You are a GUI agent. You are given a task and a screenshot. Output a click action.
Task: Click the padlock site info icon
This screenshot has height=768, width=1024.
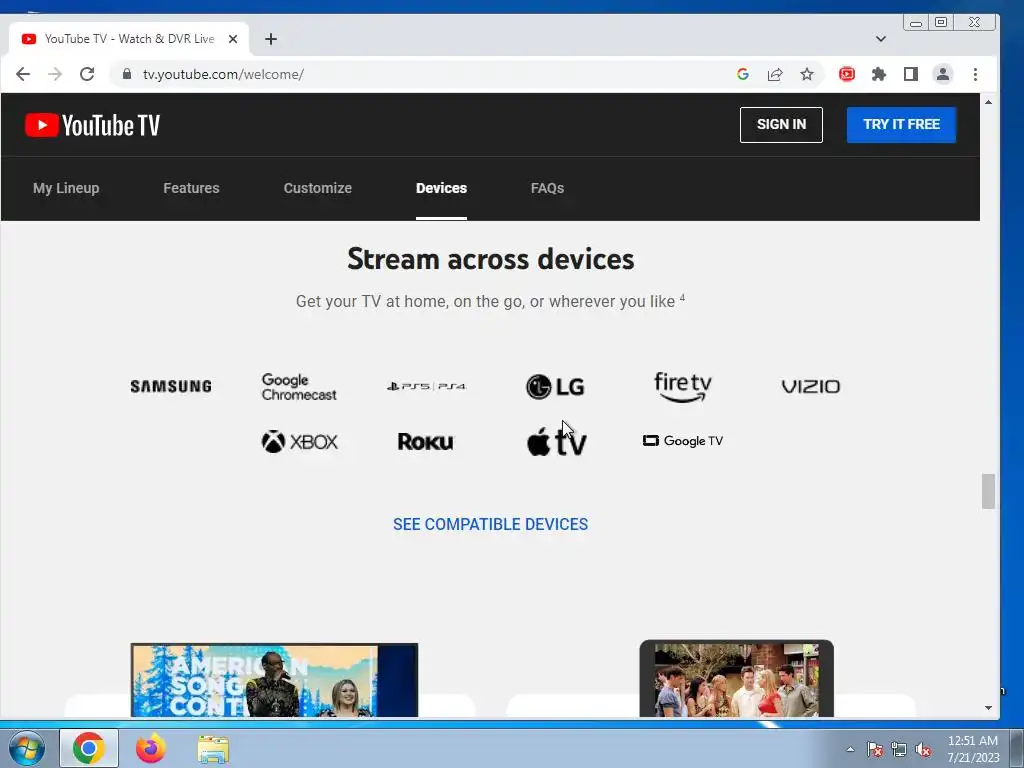[127, 74]
